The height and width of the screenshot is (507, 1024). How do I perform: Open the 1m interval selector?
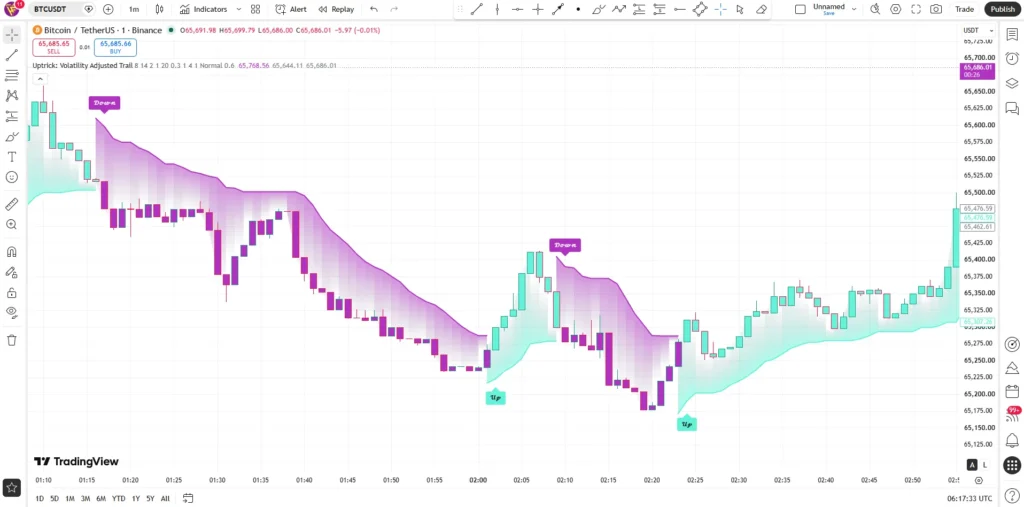(134, 9)
